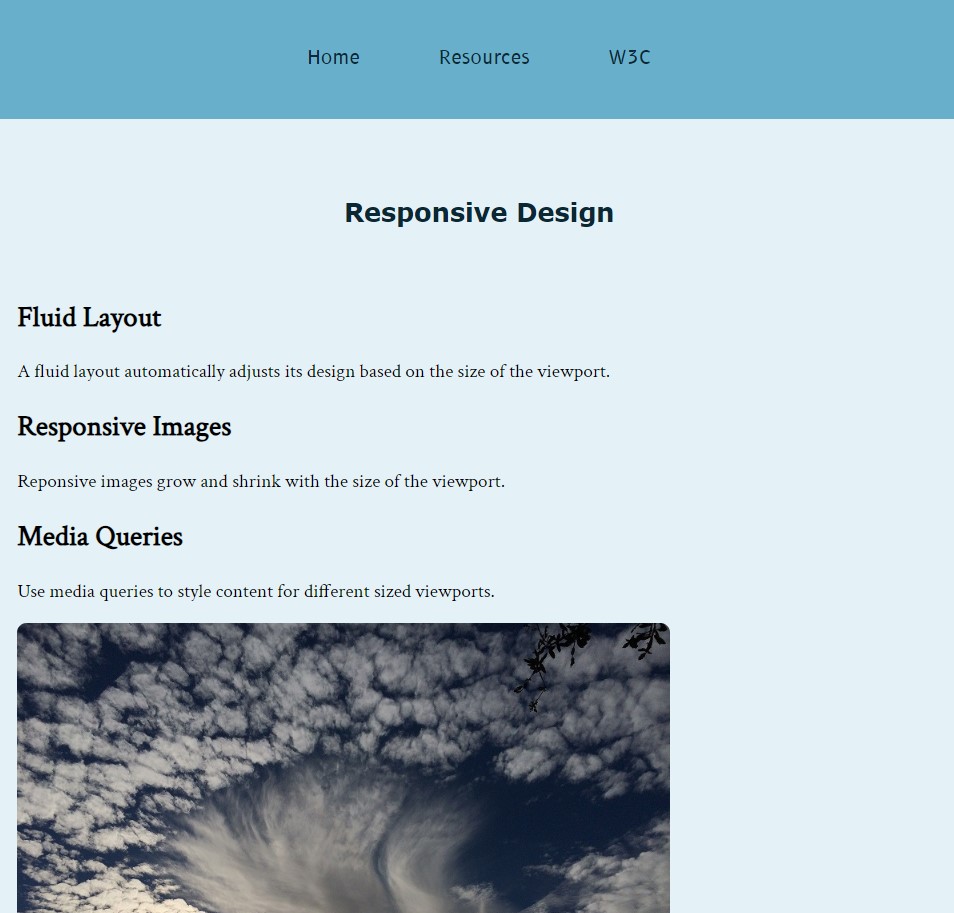Click the word 'Design' in the page title
This screenshot has height=913, width=954.
pyautogui.click(x=565, y=213)
